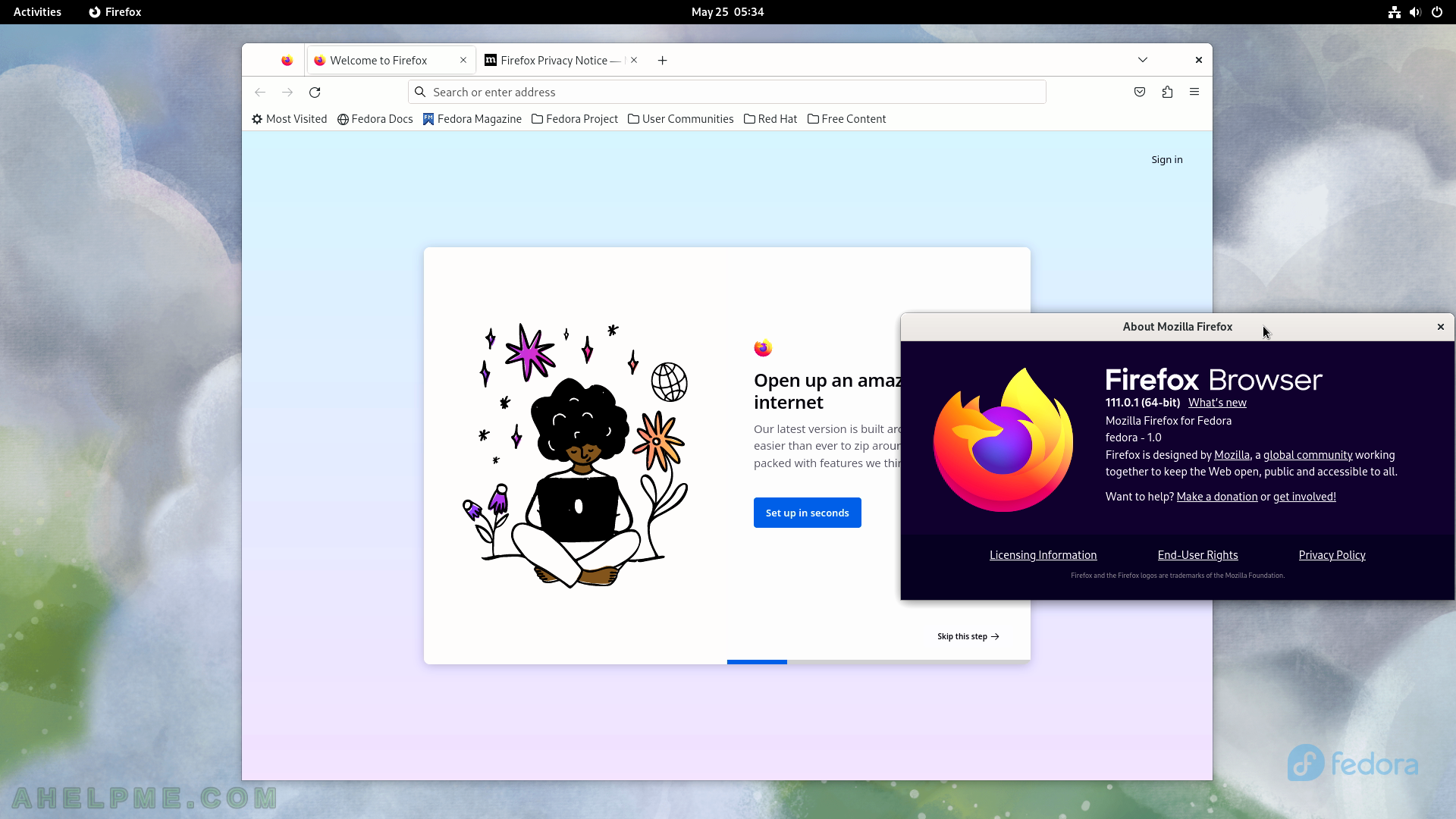This screenshot has width=1456, height=819.
Task: Go forward with the forward arrow
Action: pos(287,92)
